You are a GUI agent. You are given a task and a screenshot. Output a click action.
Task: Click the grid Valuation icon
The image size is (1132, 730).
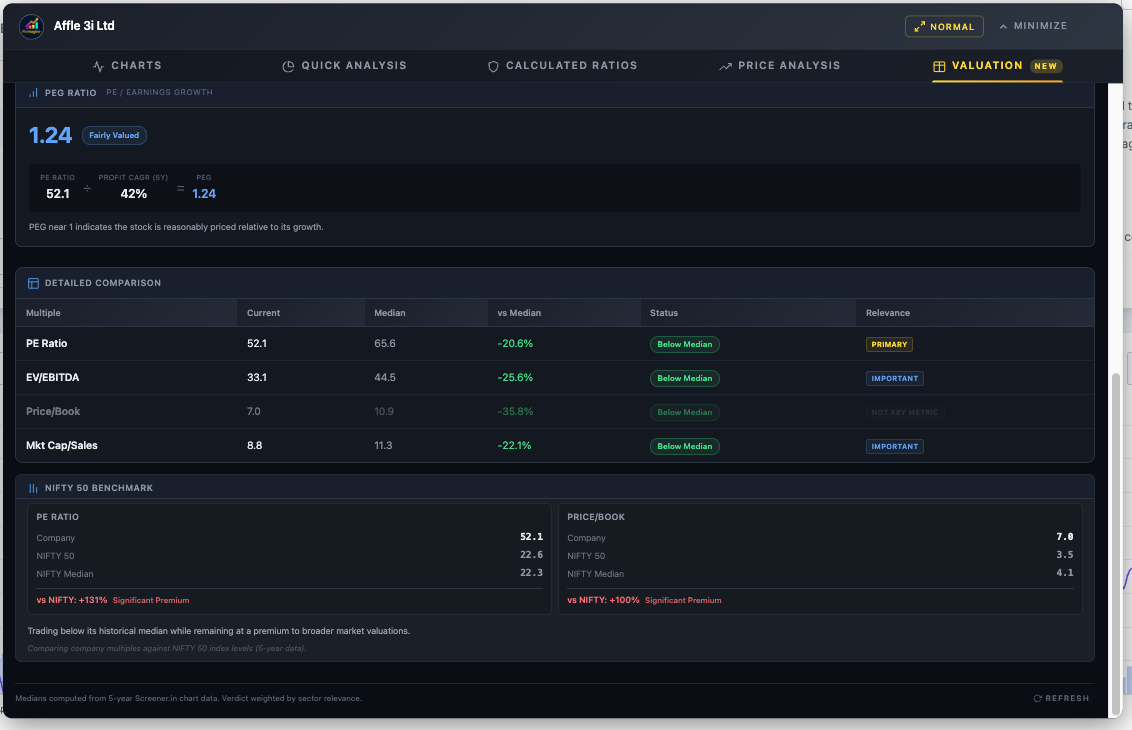[x=938, y=65]
